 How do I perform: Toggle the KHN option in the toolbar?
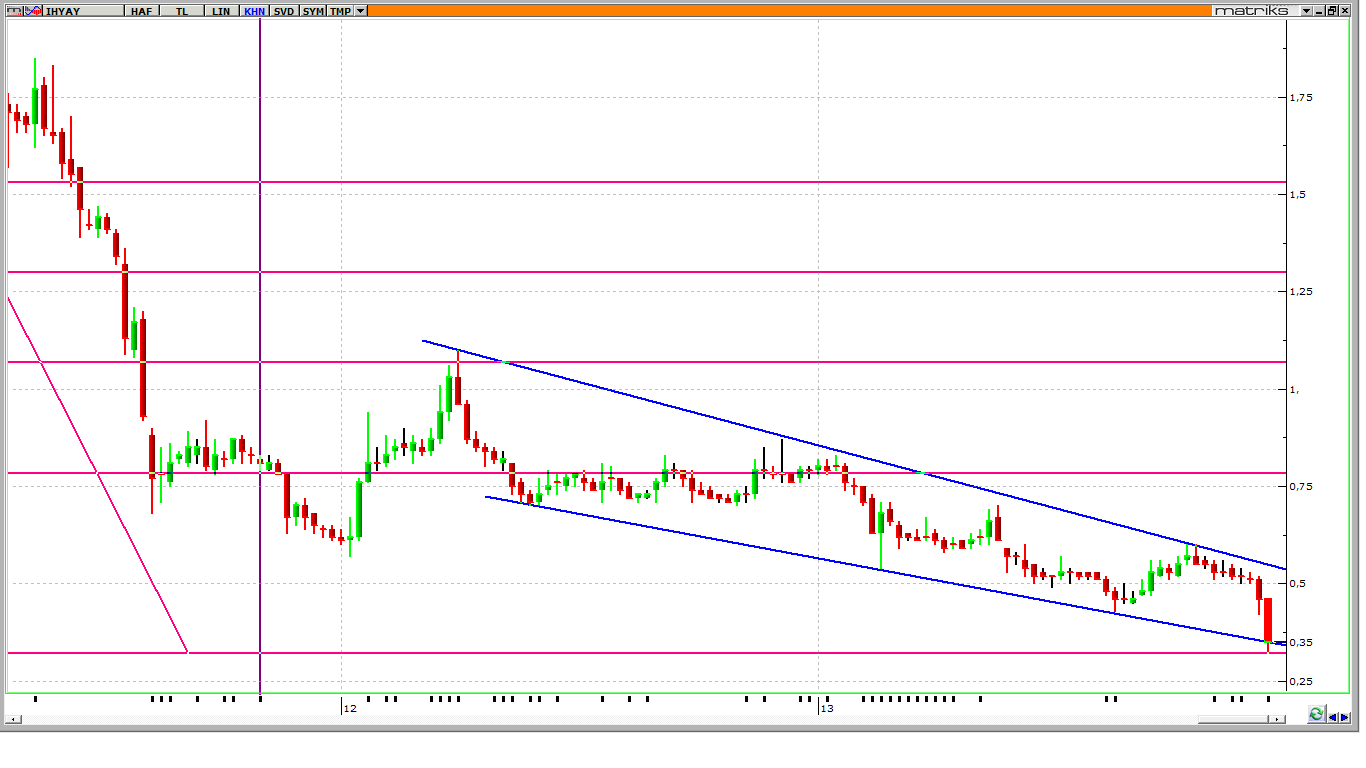click(x=255, y=11)
